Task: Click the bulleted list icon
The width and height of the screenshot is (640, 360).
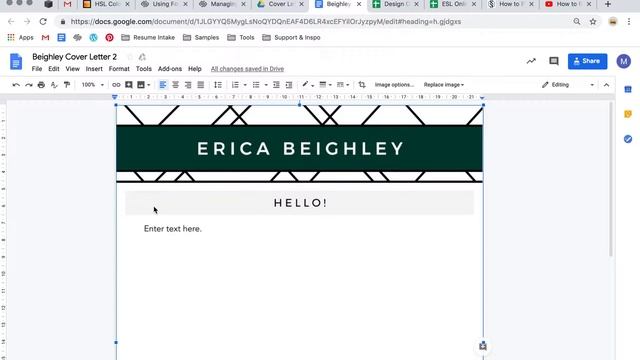Action: [x=256, y=85]
